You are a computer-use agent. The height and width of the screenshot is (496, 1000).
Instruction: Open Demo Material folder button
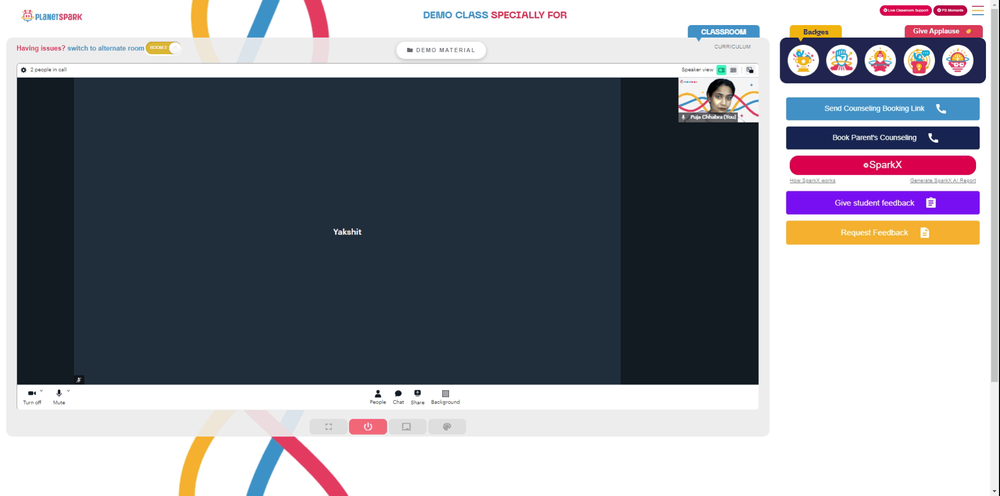(x=441, y=50)
